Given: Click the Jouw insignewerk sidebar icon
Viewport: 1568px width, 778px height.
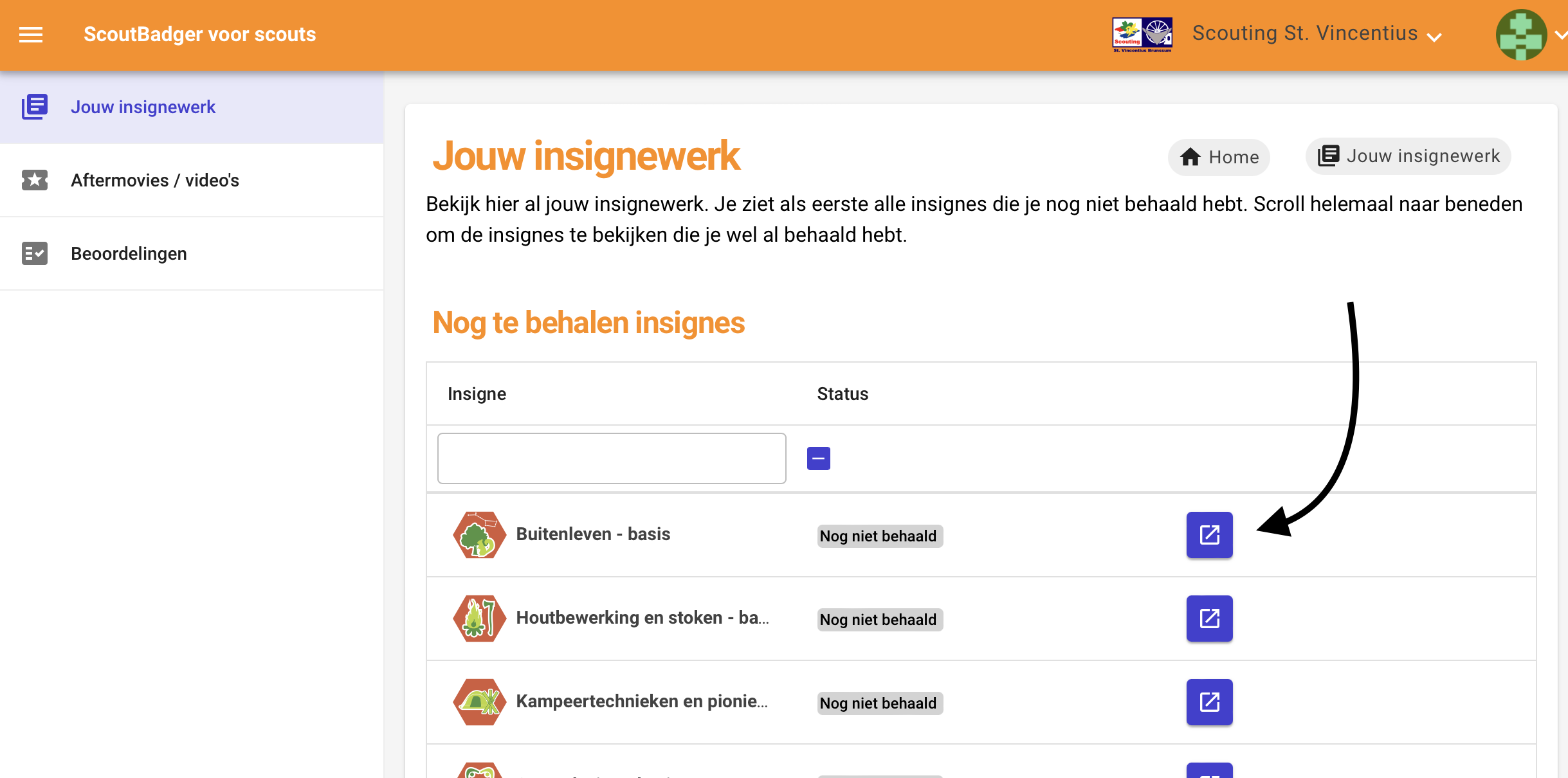Looking at the screenshot, I should [x=35, y=107].
